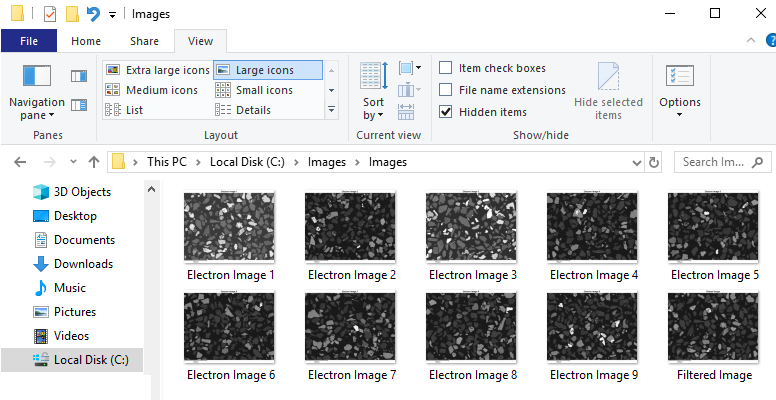
Task: Click the Options icon in ribbon
Action: [679, 90]
